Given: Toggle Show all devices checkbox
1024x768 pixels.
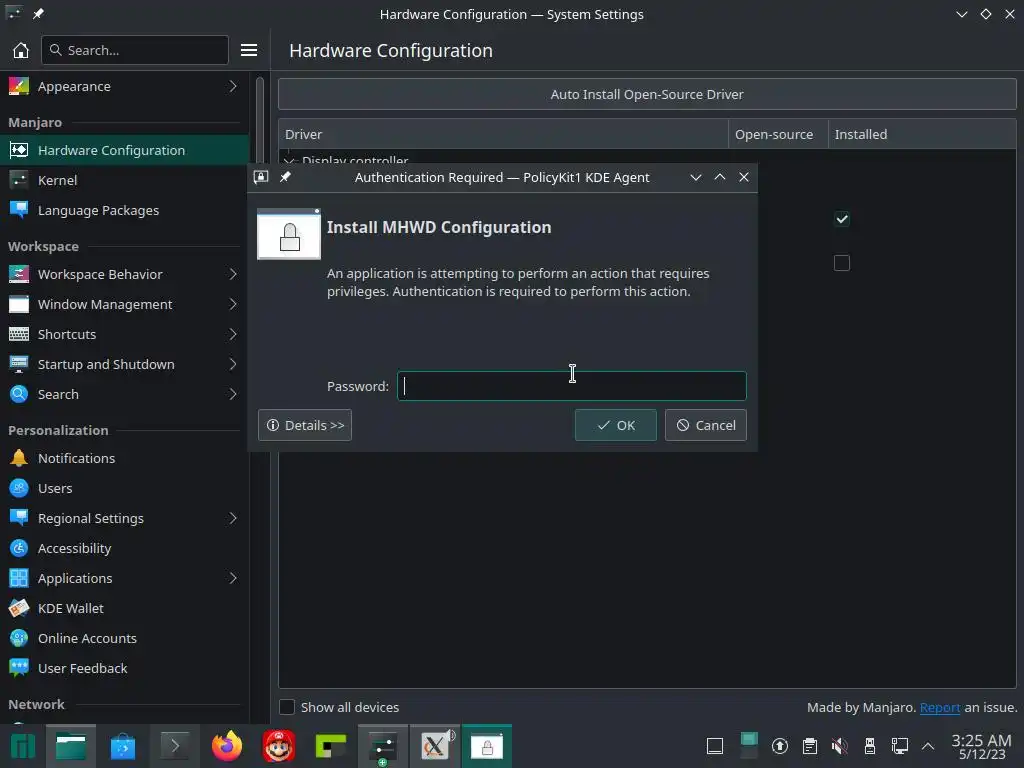Looking at the screenshot, I should [287, 707].
